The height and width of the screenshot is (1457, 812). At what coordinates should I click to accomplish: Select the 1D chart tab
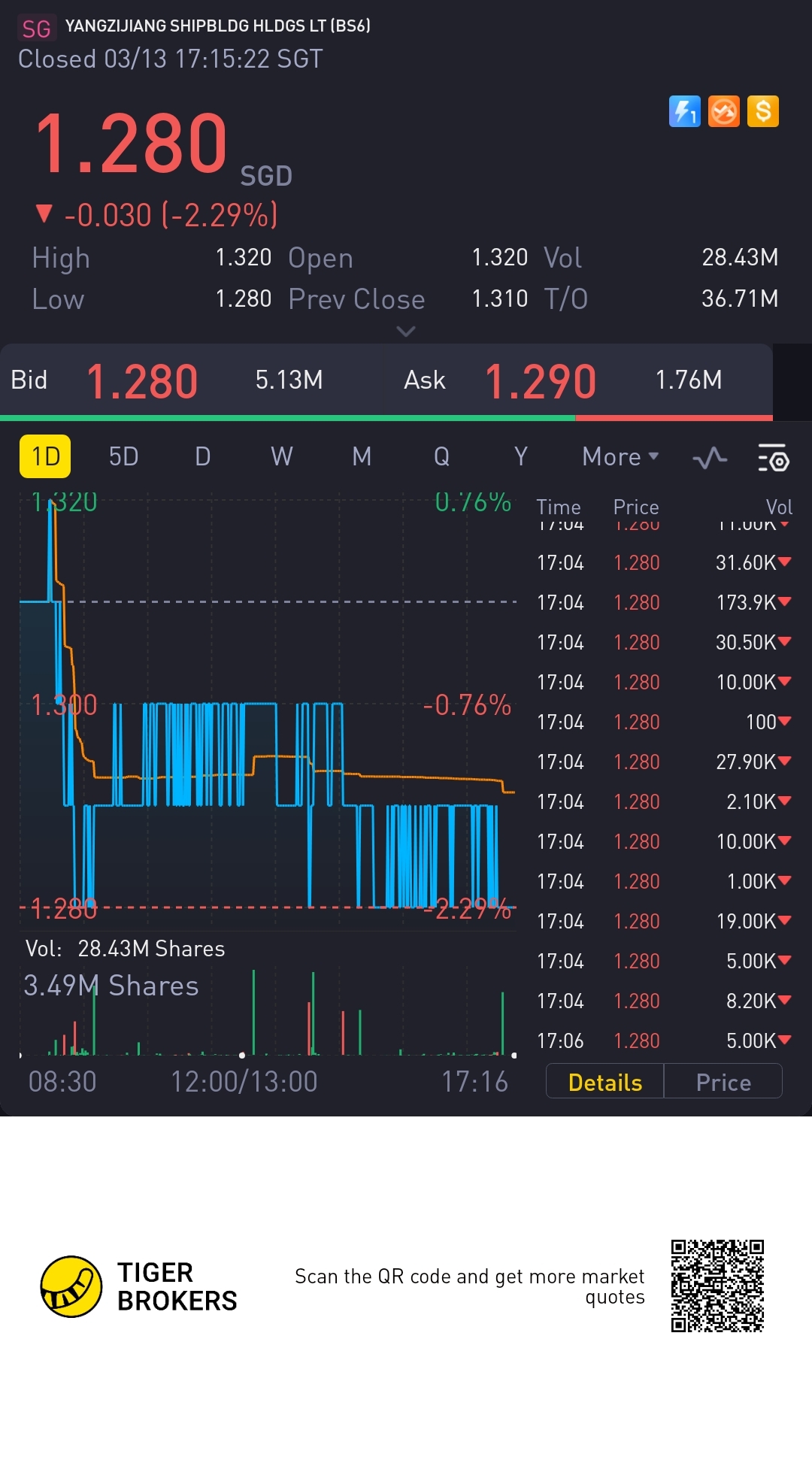click(45, 456)
